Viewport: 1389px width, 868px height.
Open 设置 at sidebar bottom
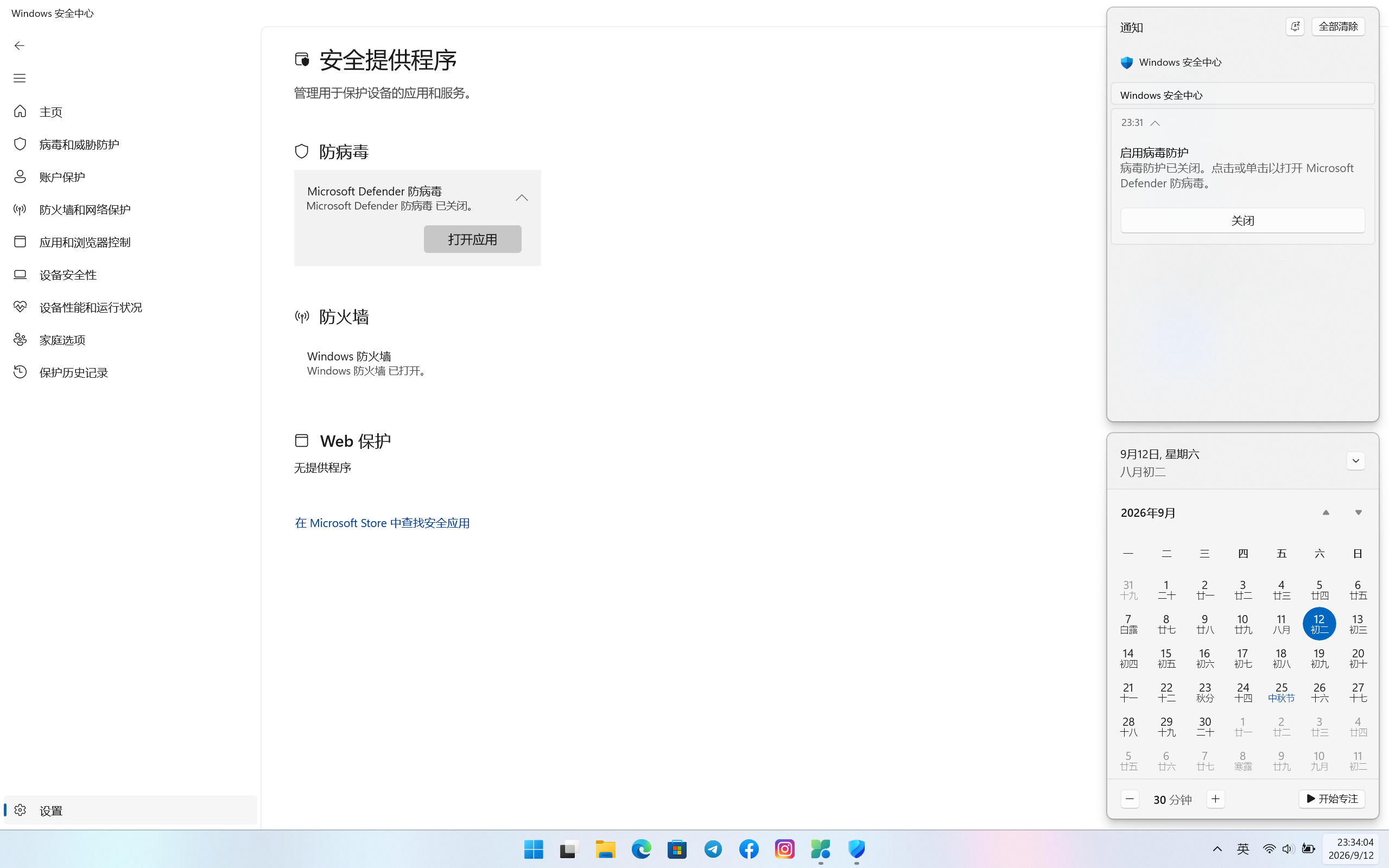pos(130,810)
